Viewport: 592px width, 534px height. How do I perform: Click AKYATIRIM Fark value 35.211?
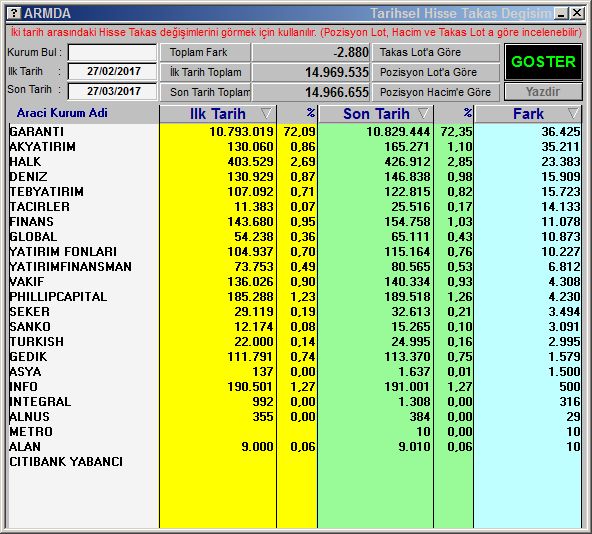pos(561,147)
